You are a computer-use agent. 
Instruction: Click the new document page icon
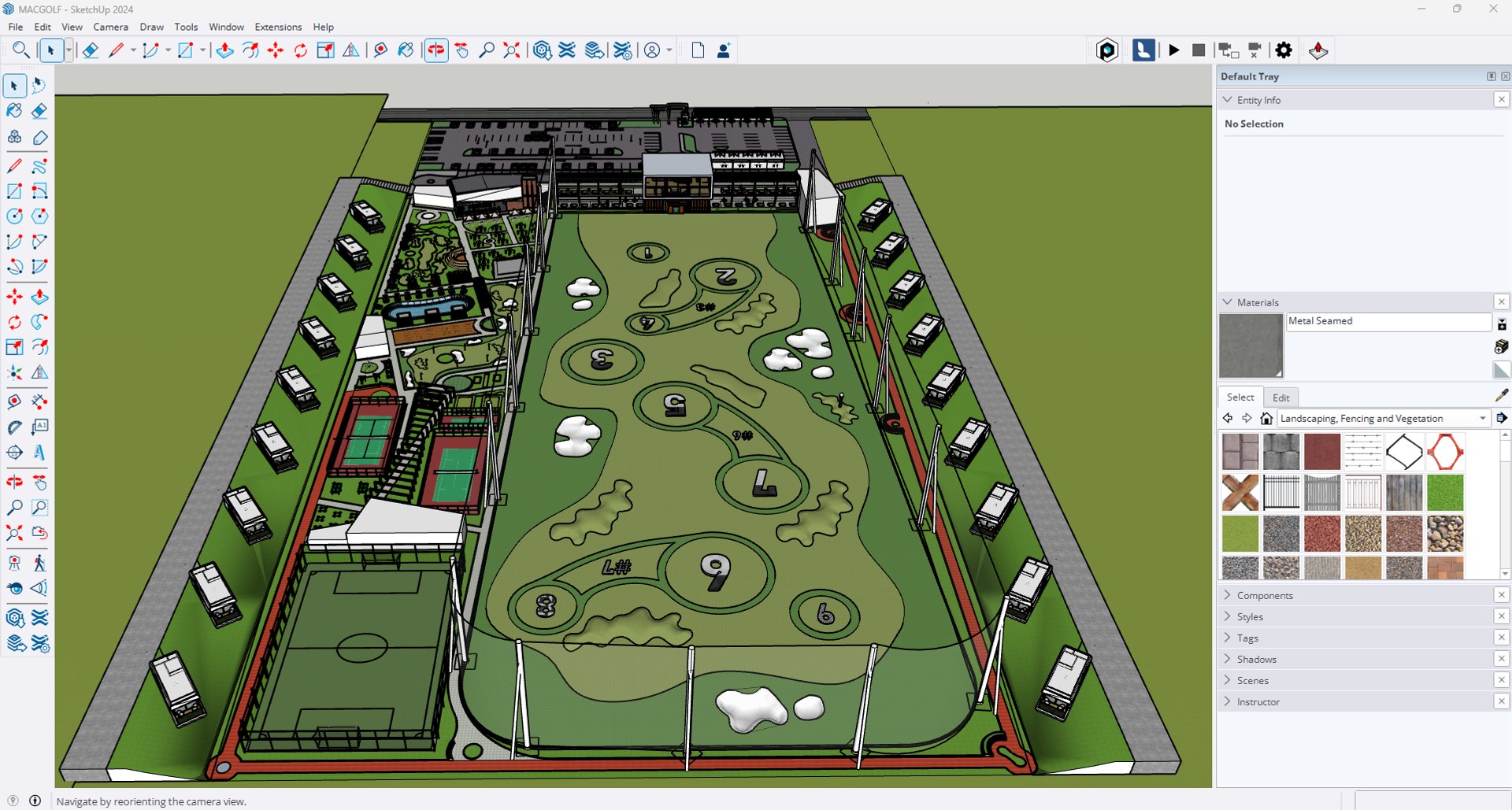pos(698,50)
